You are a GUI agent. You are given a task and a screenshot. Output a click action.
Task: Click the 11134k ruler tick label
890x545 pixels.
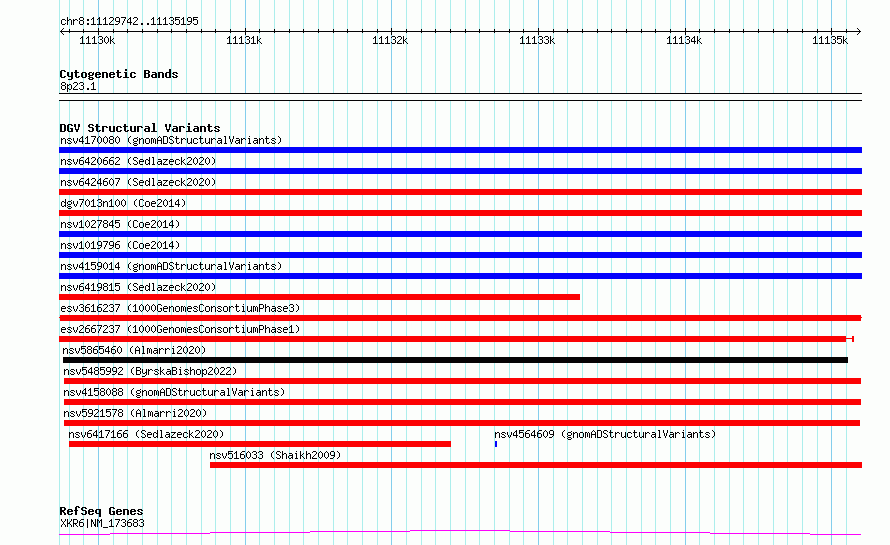click(684, 40)
